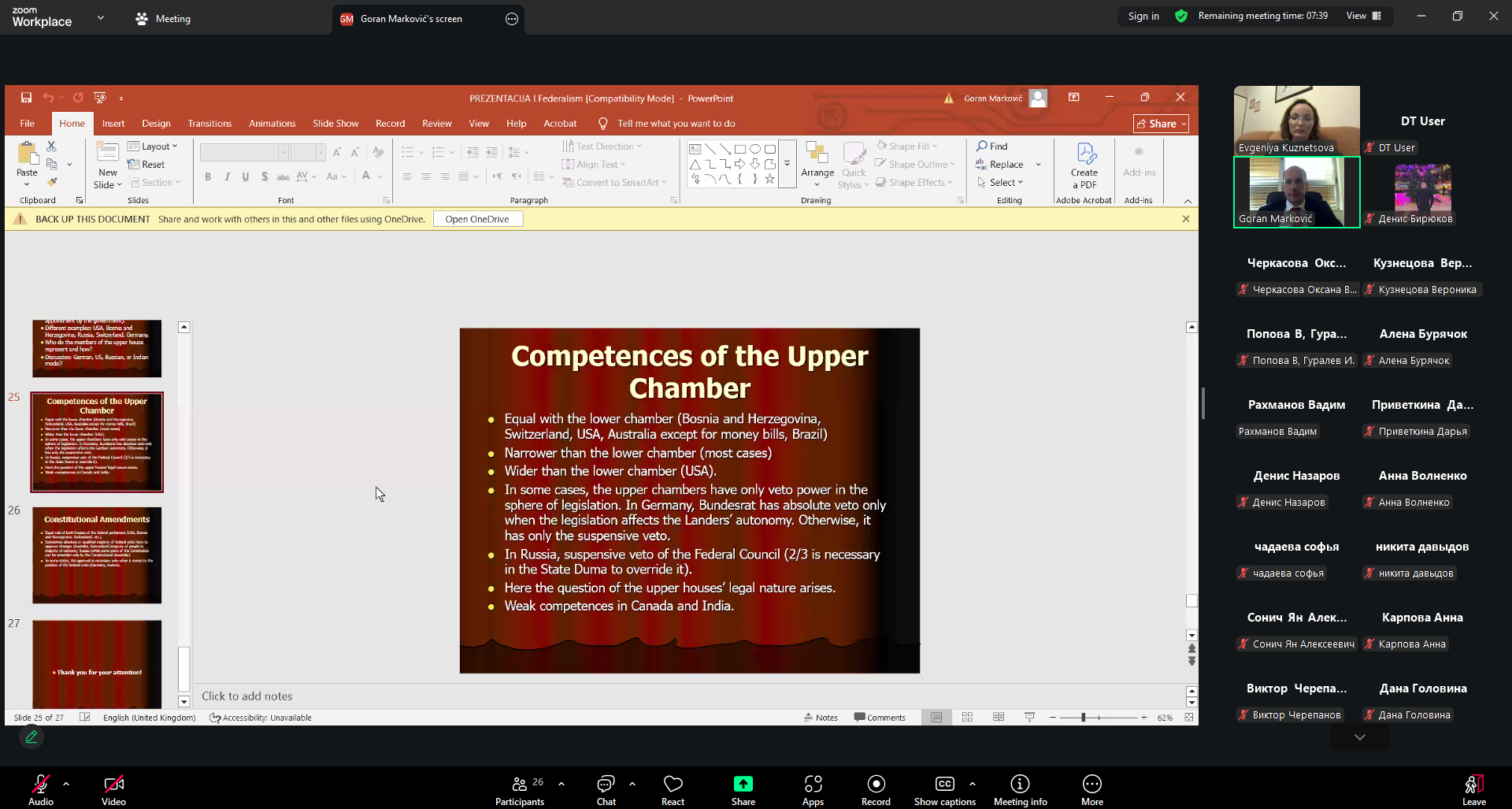The width and height of the screenshot is (1512, 809).
Task: Click the Meeting info icon
Action: tap(1020, 789)
